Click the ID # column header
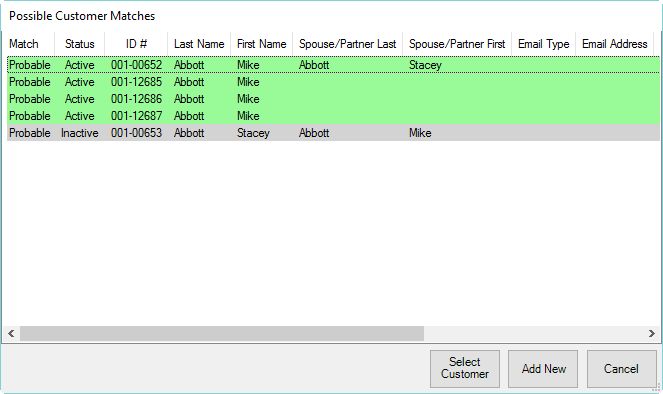This screenshot has width=663, height=394. click(136, 44)
